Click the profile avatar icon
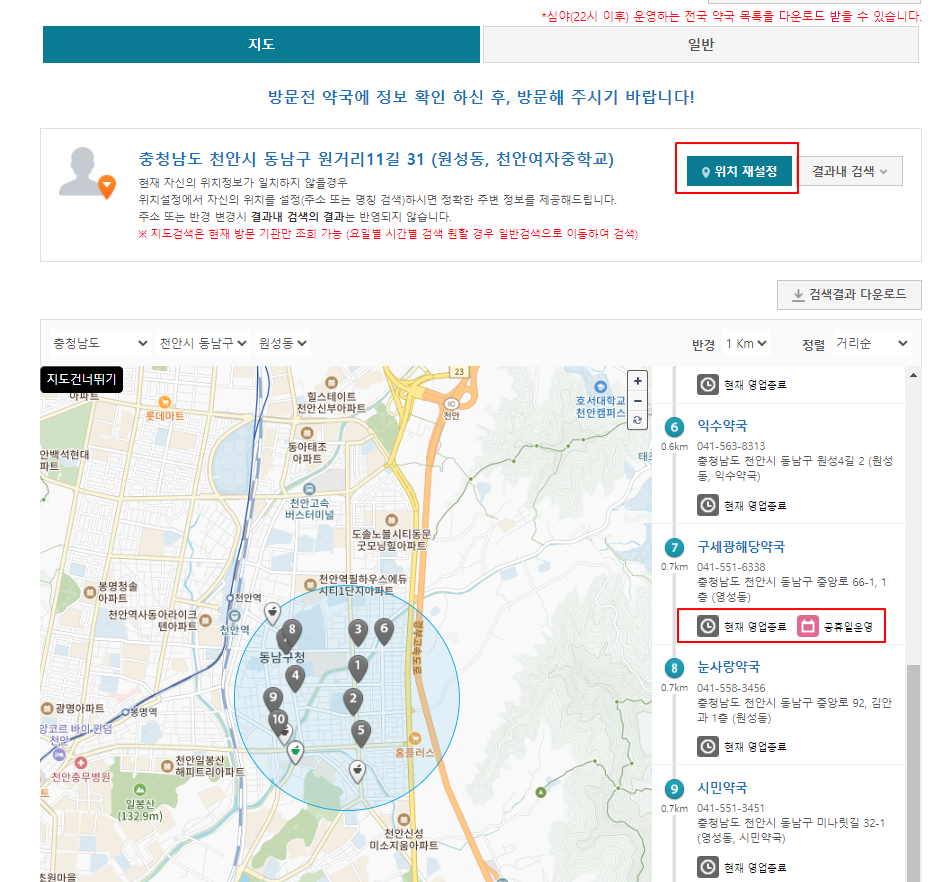The height and width of the screenshot is (882, 938). [85, 168]
